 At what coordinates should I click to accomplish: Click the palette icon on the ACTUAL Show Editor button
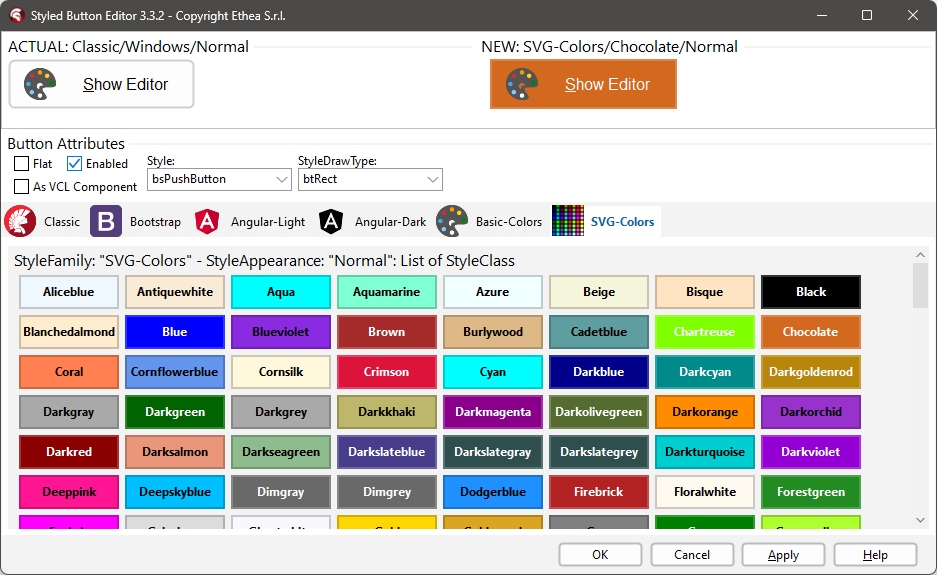[41, 85]
